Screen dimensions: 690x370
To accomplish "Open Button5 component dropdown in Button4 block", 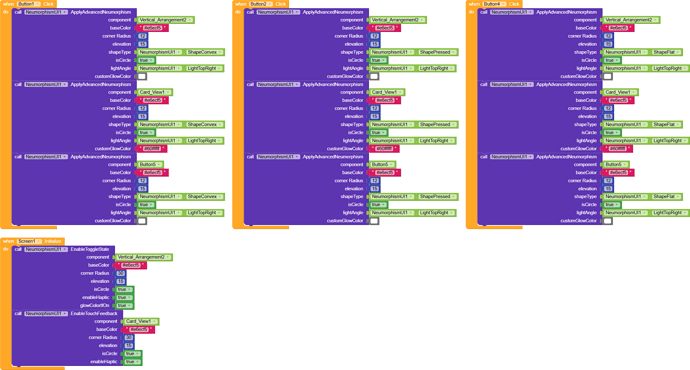I will pyautogui.click(x=616, y=165).
